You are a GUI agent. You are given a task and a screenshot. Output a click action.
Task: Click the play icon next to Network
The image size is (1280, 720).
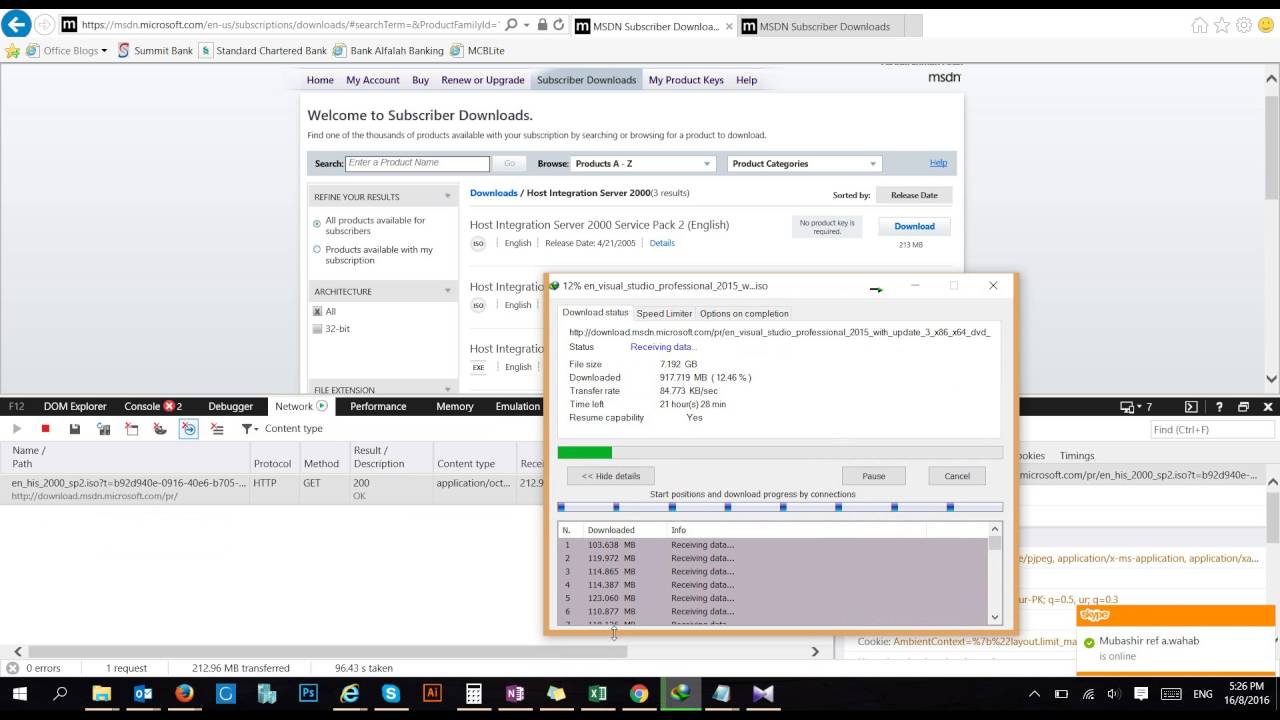pos(322,406)
